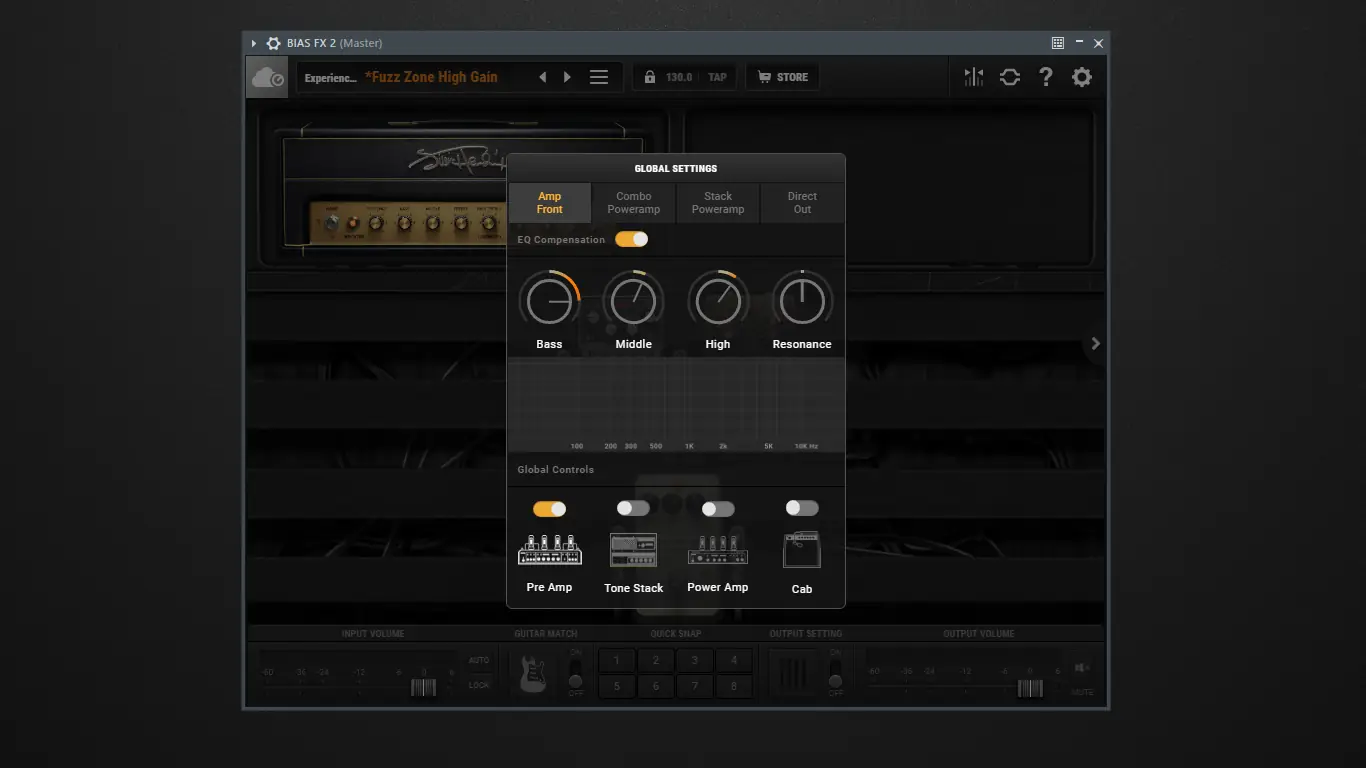Select the Amp Front tab
This screenshot has width=1366, height=768.
coord(549,203)
